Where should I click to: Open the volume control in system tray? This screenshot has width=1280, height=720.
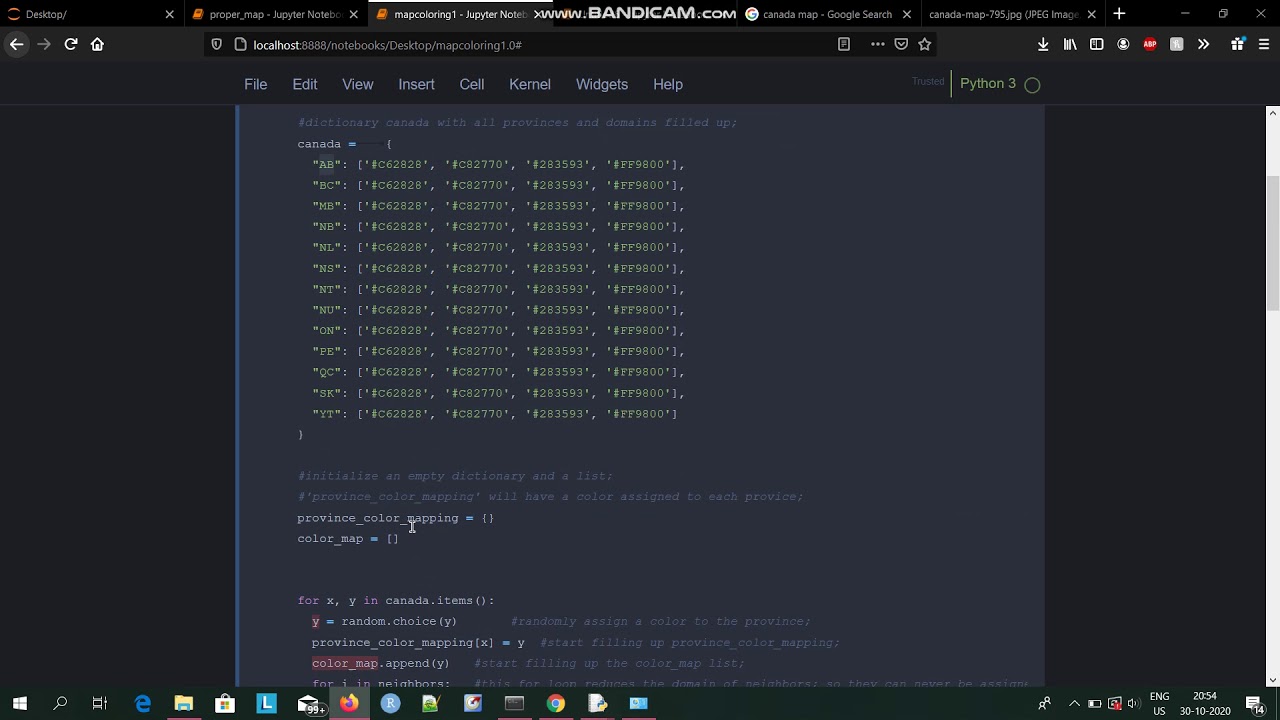point(1134,703)
